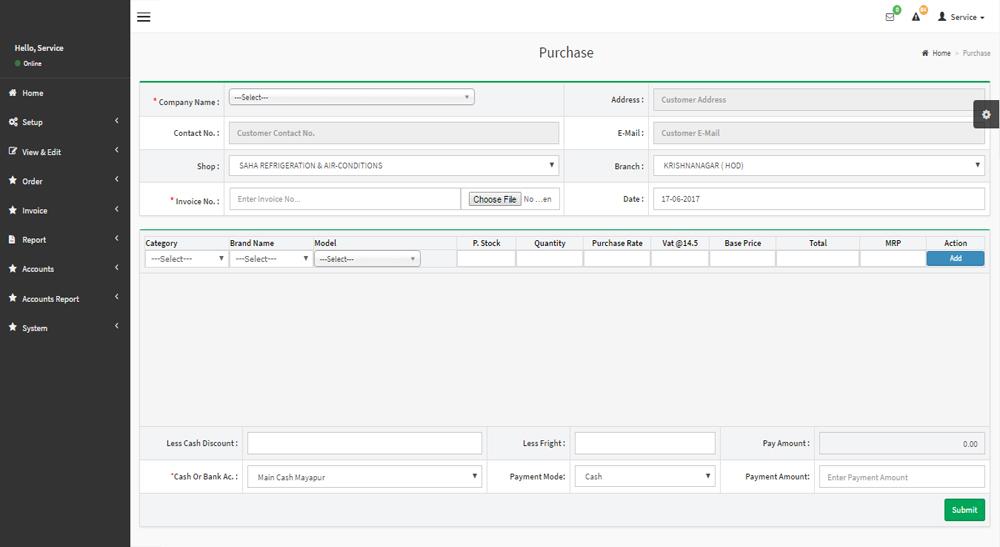Click the Base Price input cell
1000x547 pixels.
[x=742, y=258]
